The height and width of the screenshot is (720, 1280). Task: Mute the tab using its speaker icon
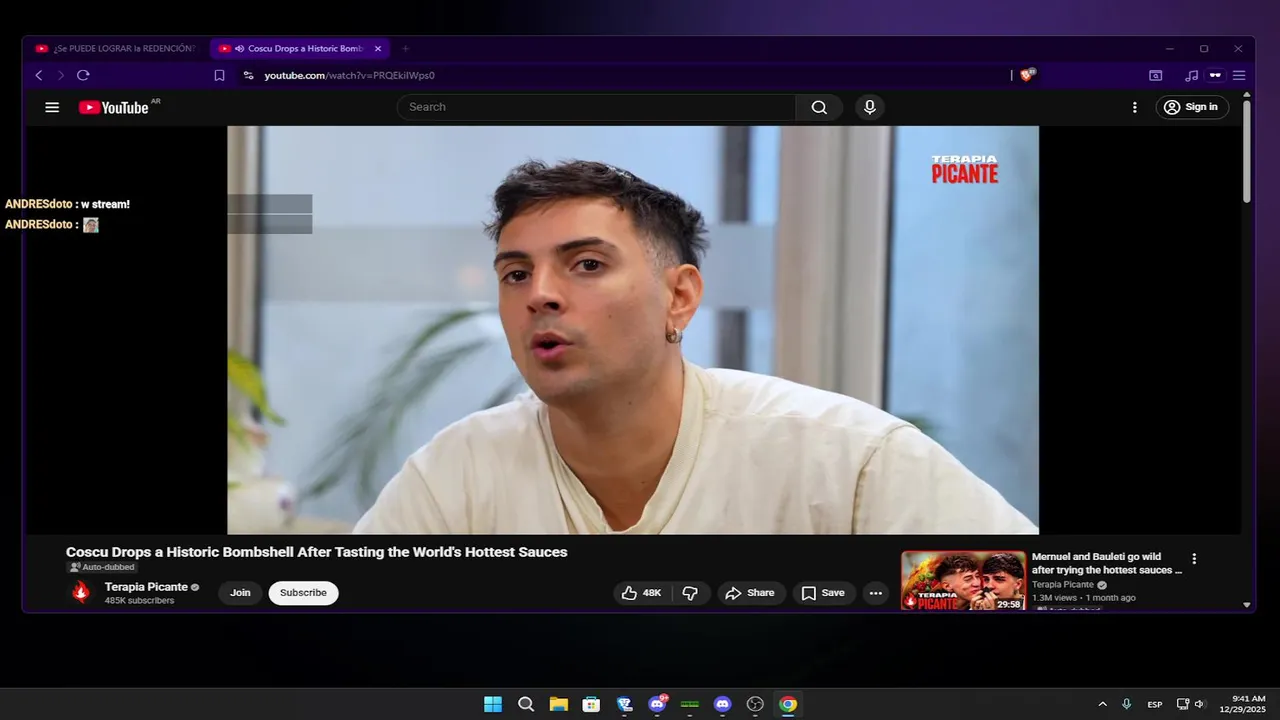coord(240,48)
